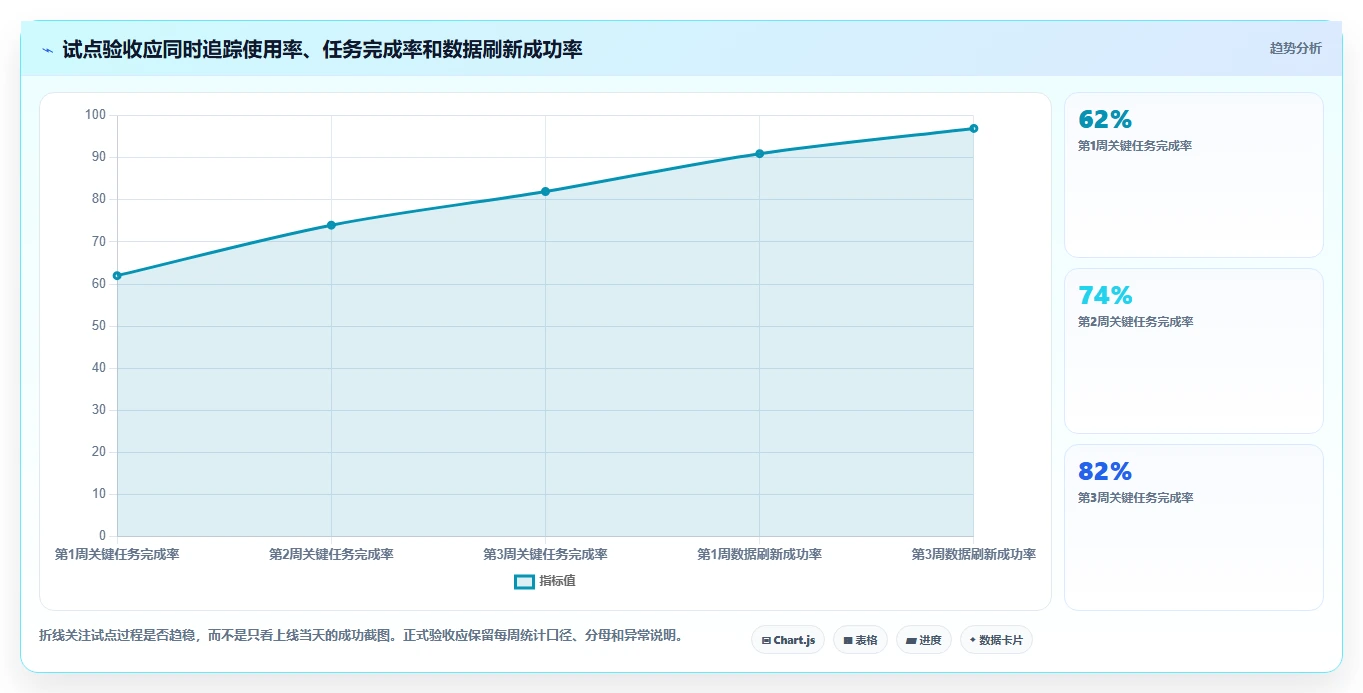Click the 试点验收 title heading text

(x=322, y=49)
